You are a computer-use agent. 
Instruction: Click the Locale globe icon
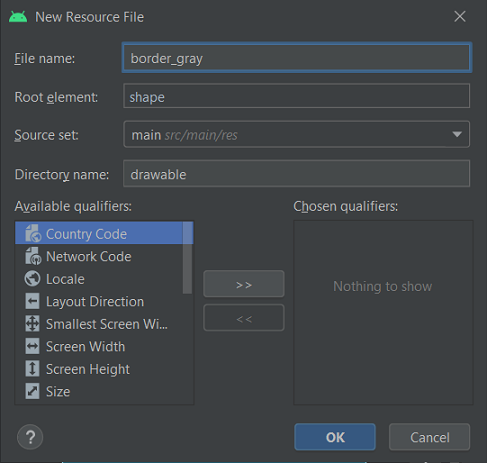click(x=32, y=279)
